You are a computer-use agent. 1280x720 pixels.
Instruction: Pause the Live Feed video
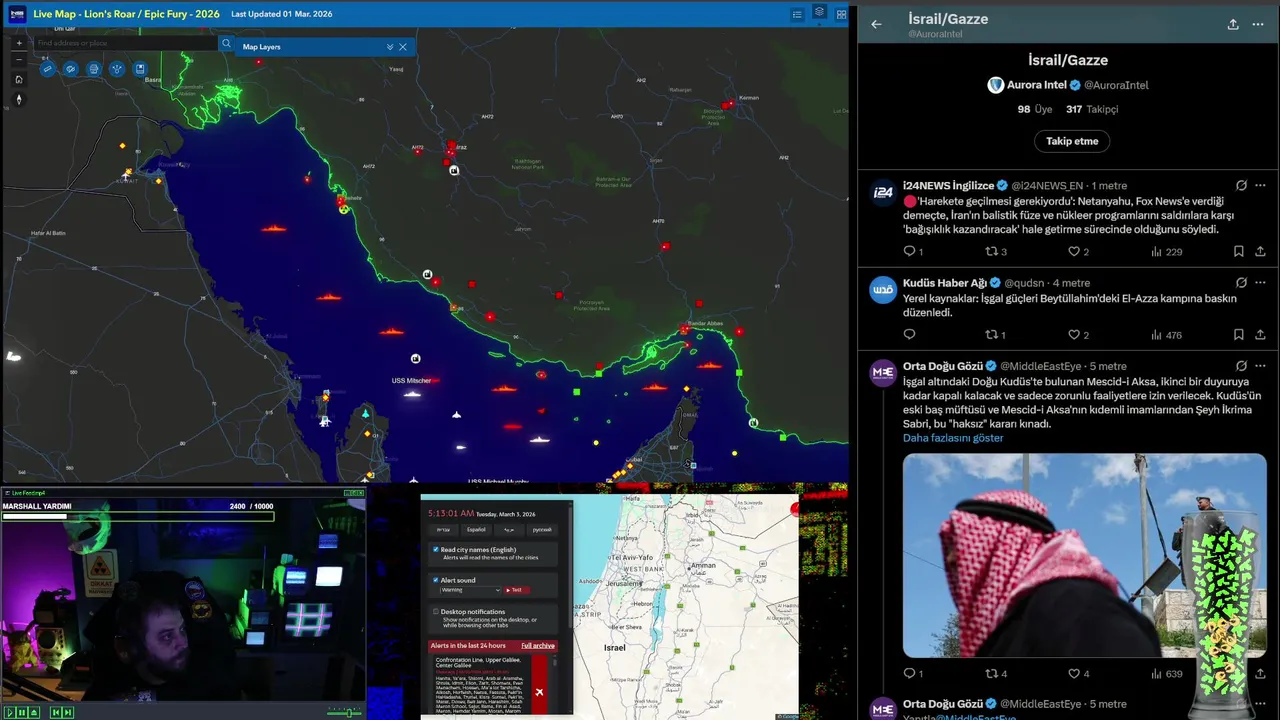pyautogui.click(x=22, y=712)
